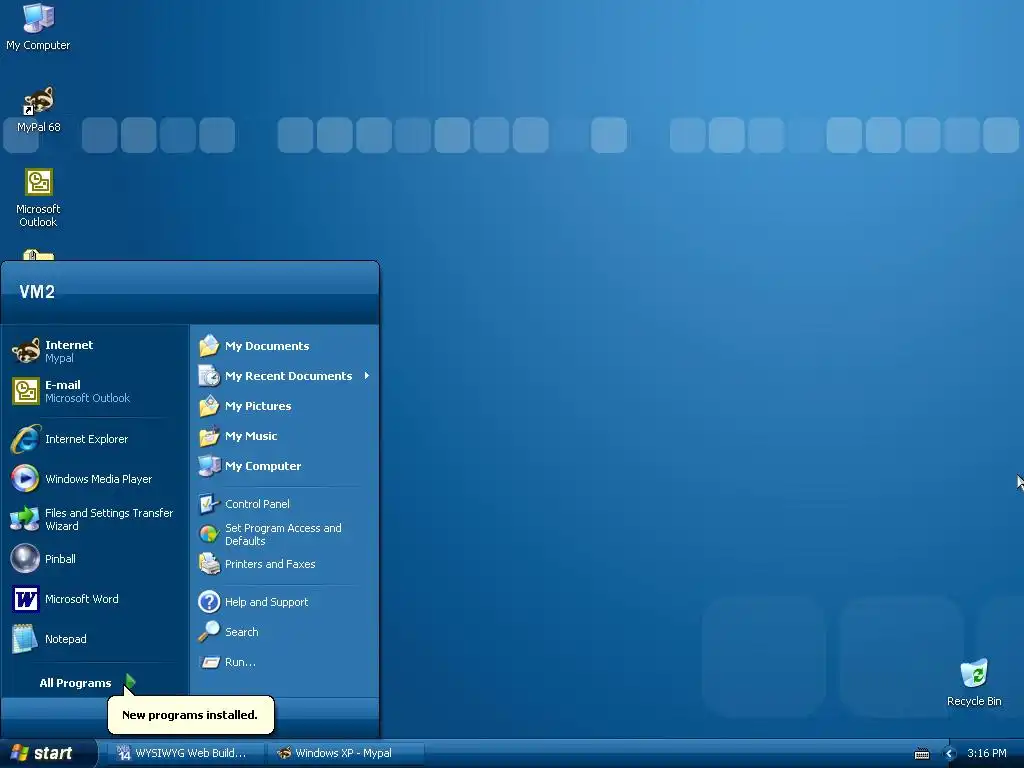This screenshot has width=1024, height=768.
Task: Click the Run icon
Action: [x=210, y=662]
